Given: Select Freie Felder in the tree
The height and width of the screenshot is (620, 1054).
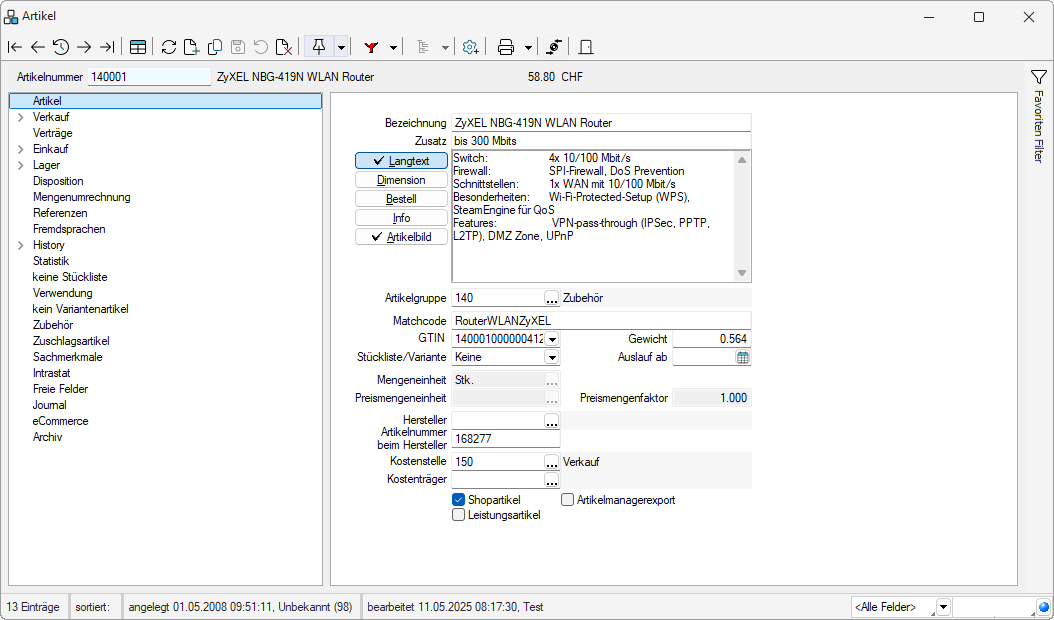Looking at the screenshot, I should tap(60, 389).
